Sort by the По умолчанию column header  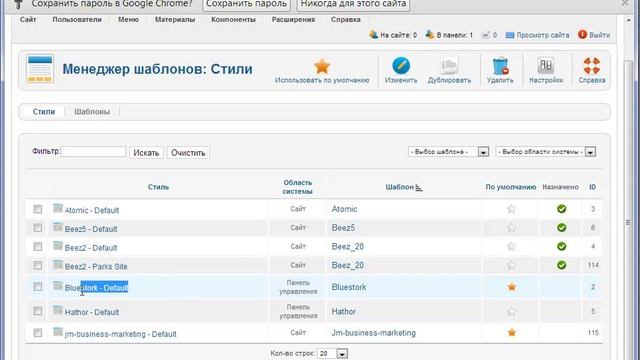[x=511, y=187]
